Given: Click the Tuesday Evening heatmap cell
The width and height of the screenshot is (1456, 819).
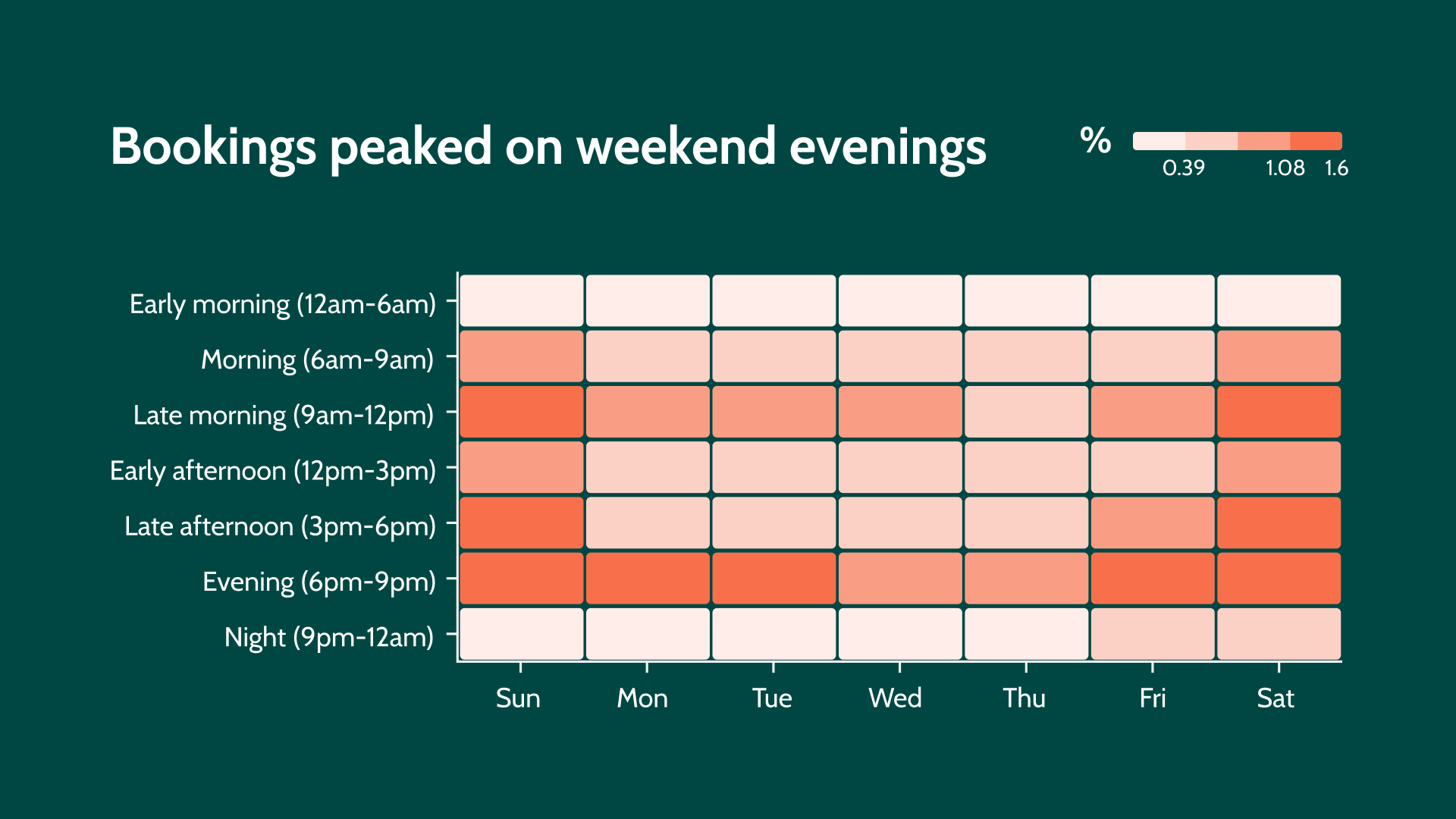Looking at the screenshot, I should pyautogui.click(x=773, y=579).
